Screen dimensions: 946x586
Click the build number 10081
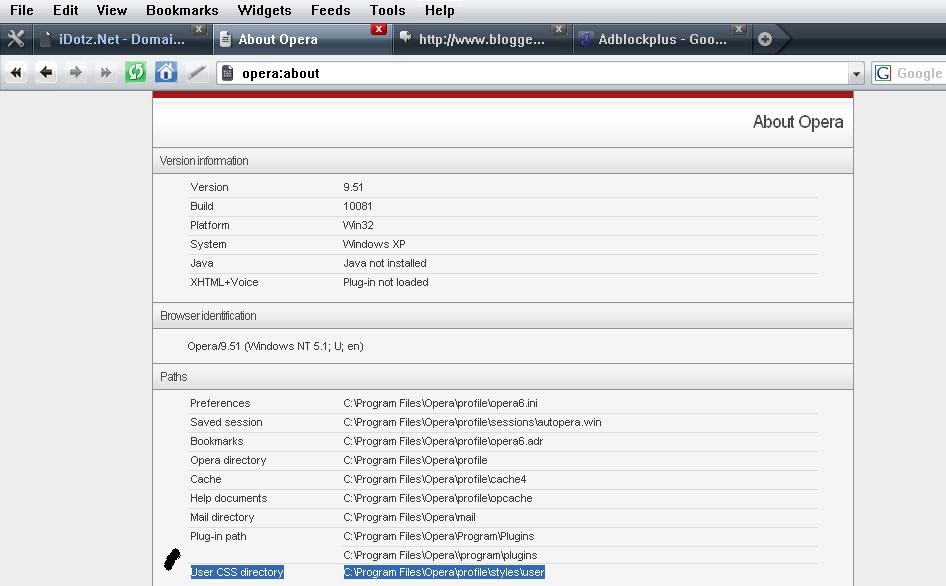click(357, 206)
